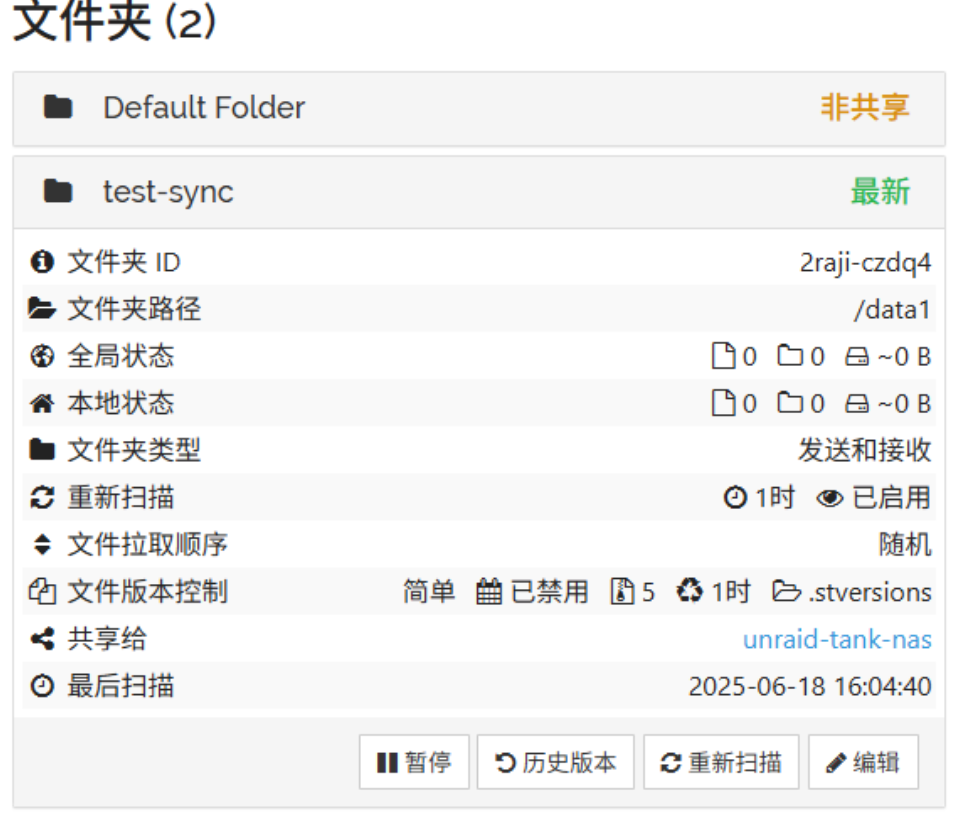Click the home icon next to 本地状态
960x819 pixels.
pos(41,404)
